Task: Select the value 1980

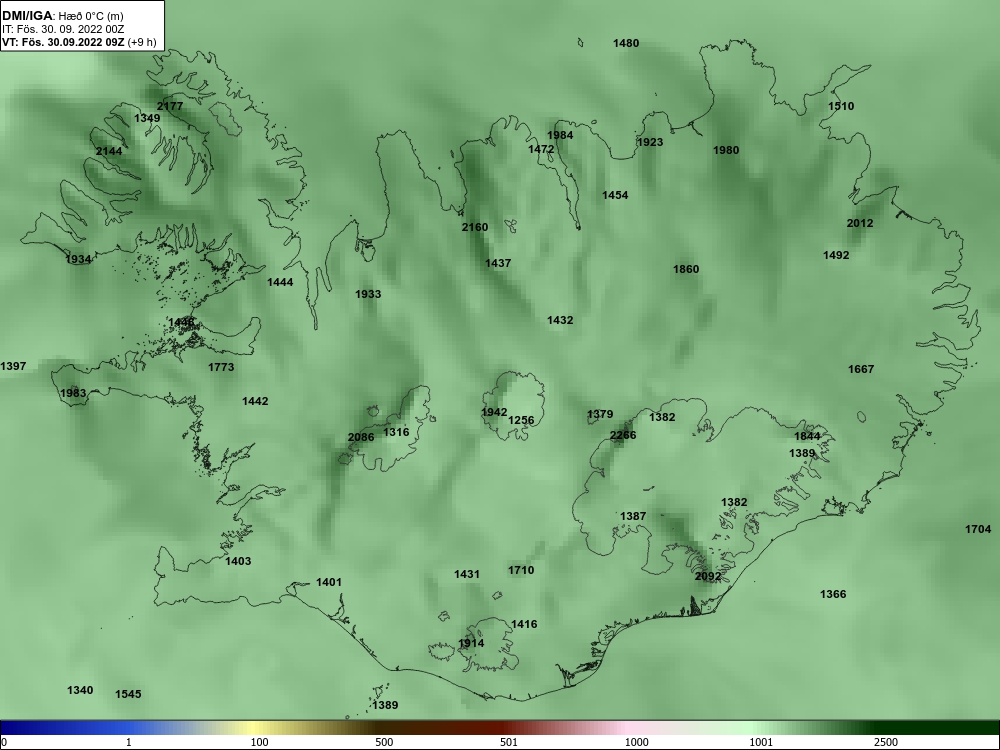Action: tap(726, 151)
